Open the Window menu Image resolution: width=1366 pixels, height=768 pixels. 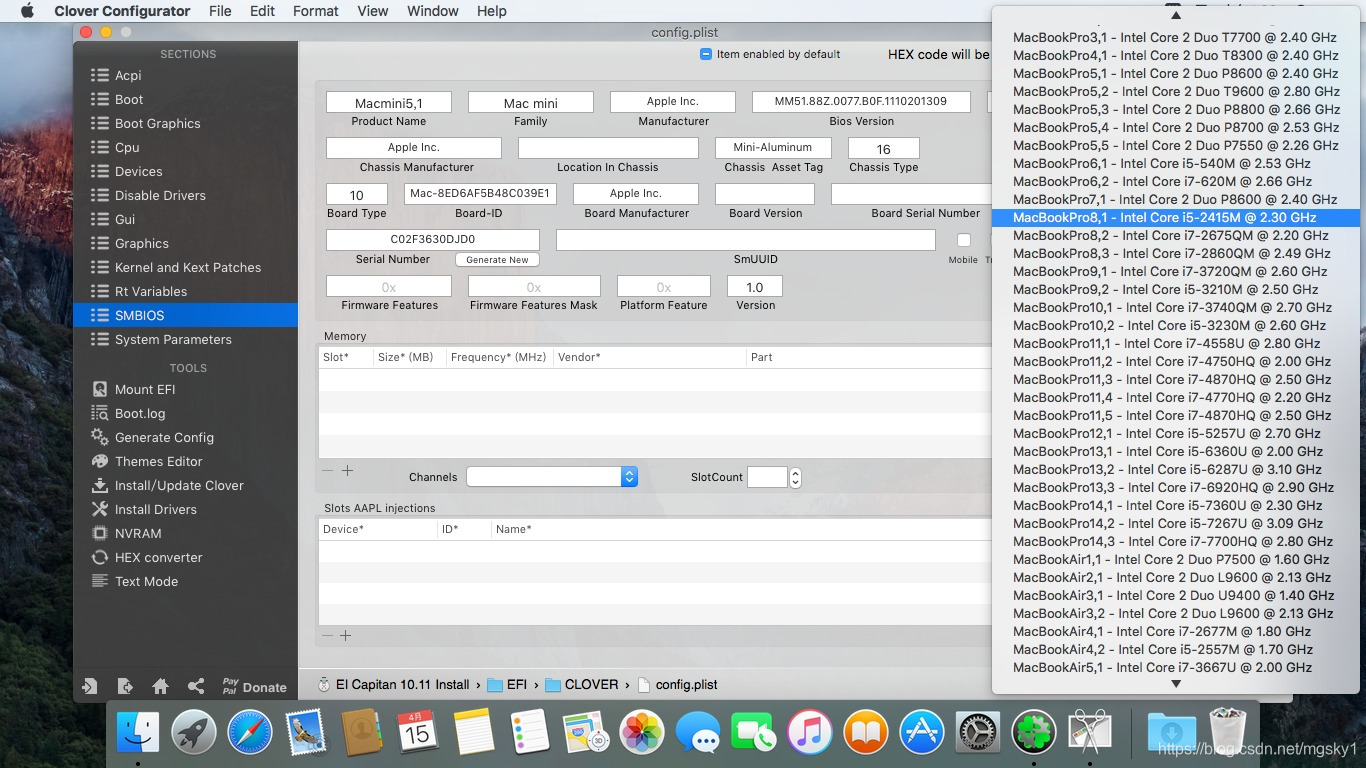pos(433,11)
